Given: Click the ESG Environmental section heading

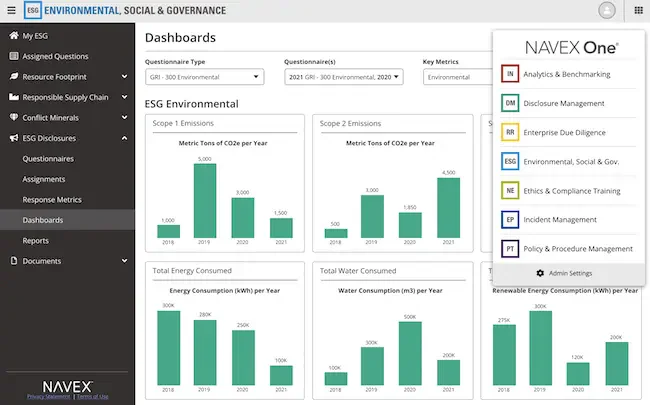Looking at the screenshot, I should pos(192,104).
